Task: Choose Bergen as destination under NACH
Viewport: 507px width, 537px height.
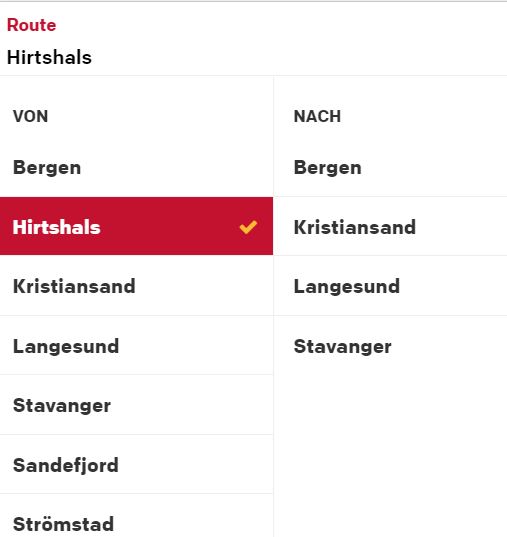Action: point(391,167)
